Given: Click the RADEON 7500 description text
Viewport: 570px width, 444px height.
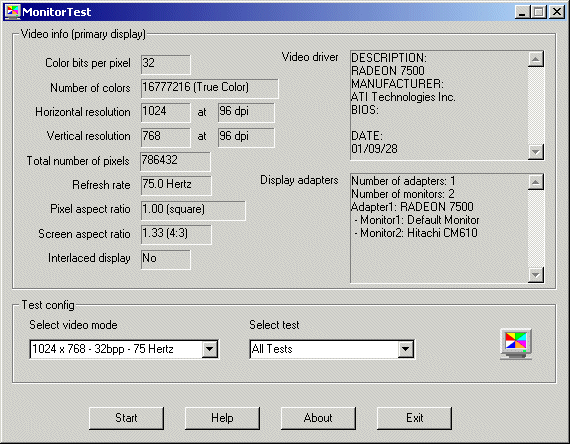Looking at the screenshot, I should [388, 71].
